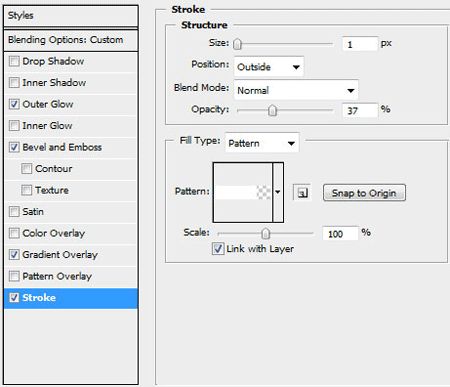Click the Size slider handle
Screen dimensions: 450x387
237,44
